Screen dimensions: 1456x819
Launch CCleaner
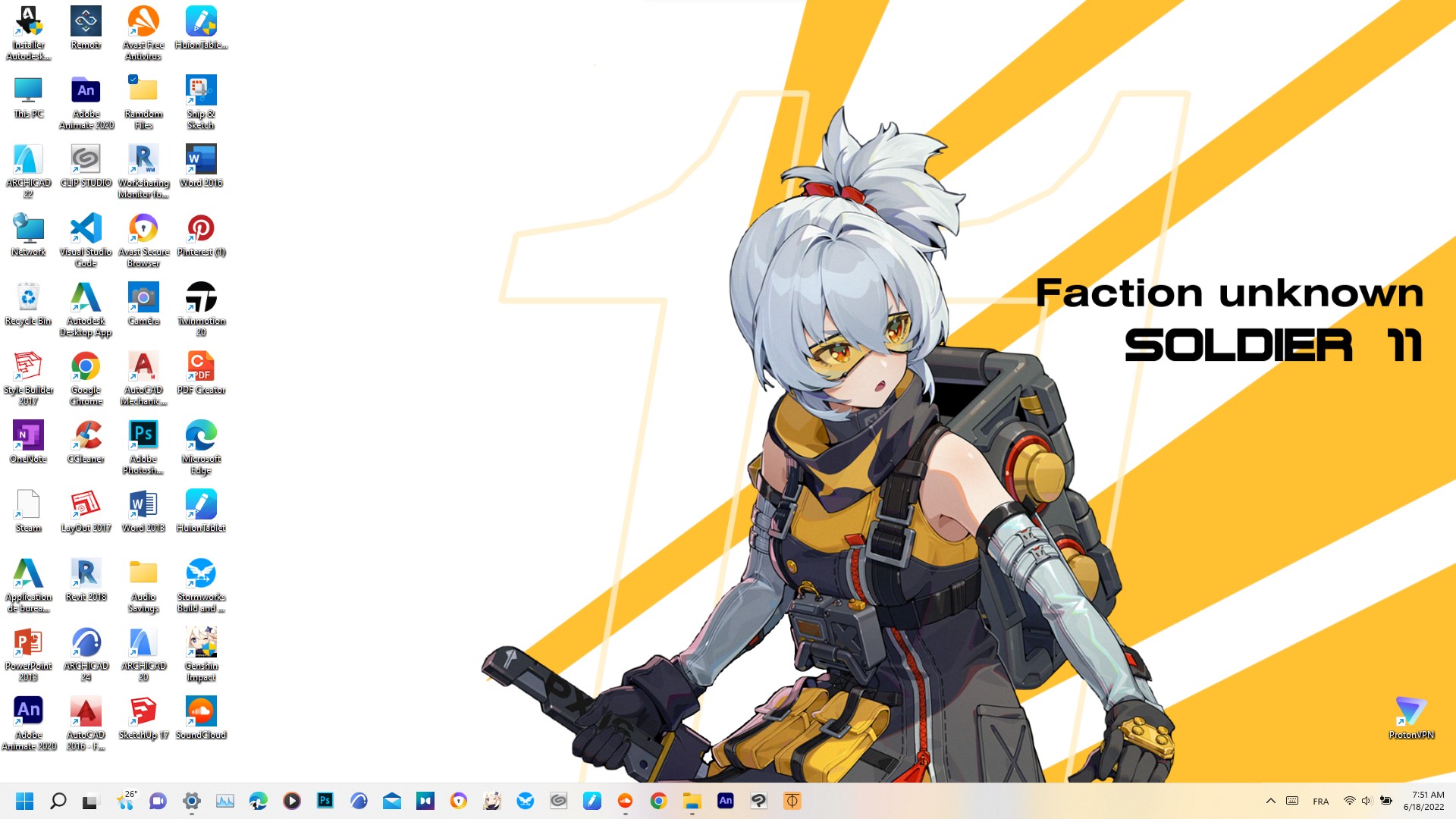click(86, 436)
